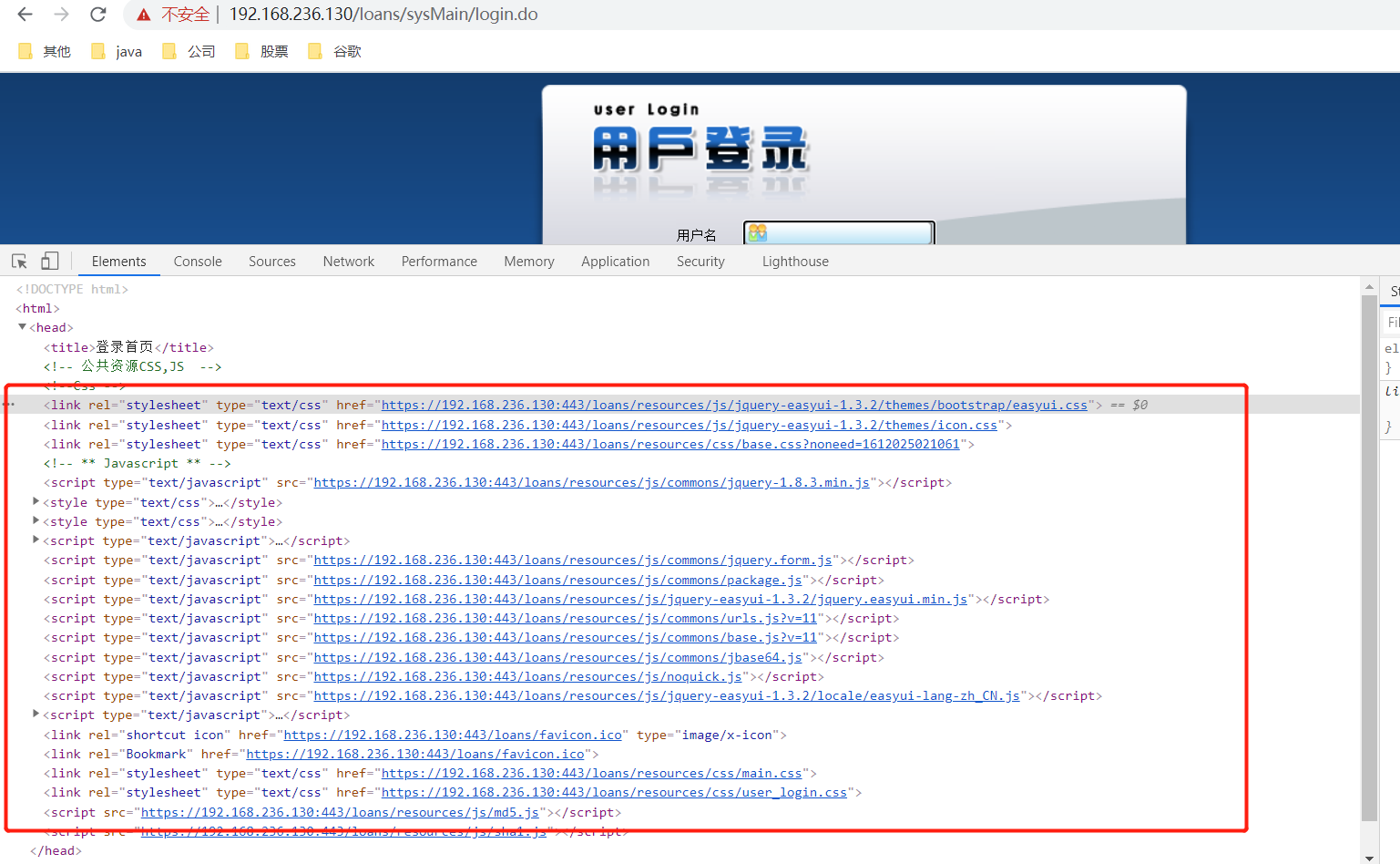The width and height of the screenshot is (1400, 864).
Task: Reload the current page
Action: [98, 14]
